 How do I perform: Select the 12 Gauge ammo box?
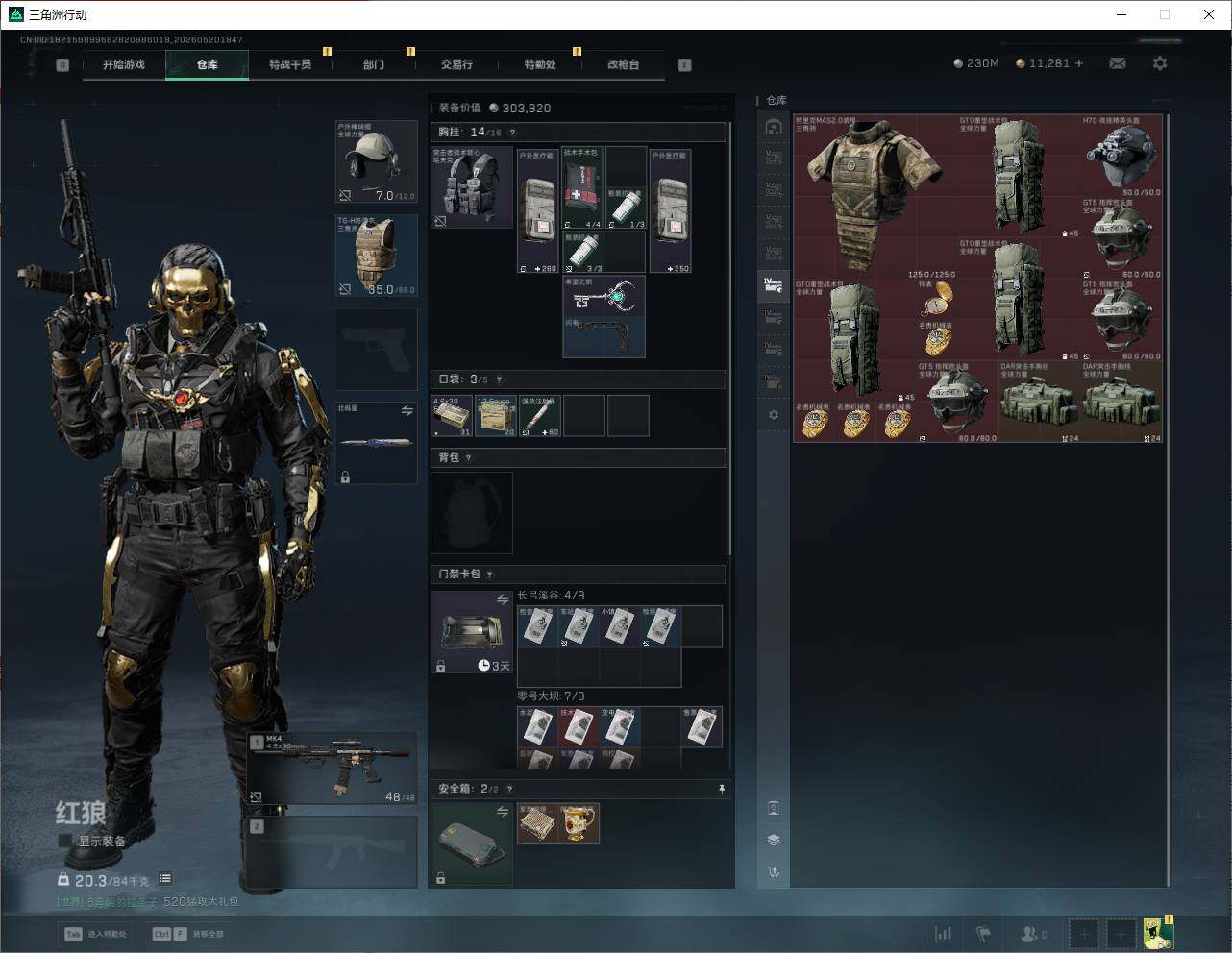(496, 416)
